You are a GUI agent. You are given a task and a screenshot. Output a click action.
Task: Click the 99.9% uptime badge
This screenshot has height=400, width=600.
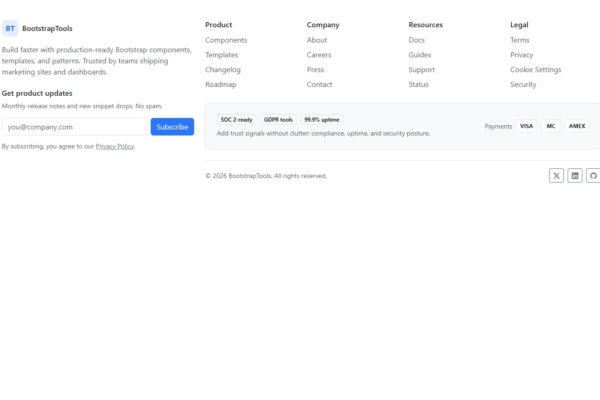[322, 119]
